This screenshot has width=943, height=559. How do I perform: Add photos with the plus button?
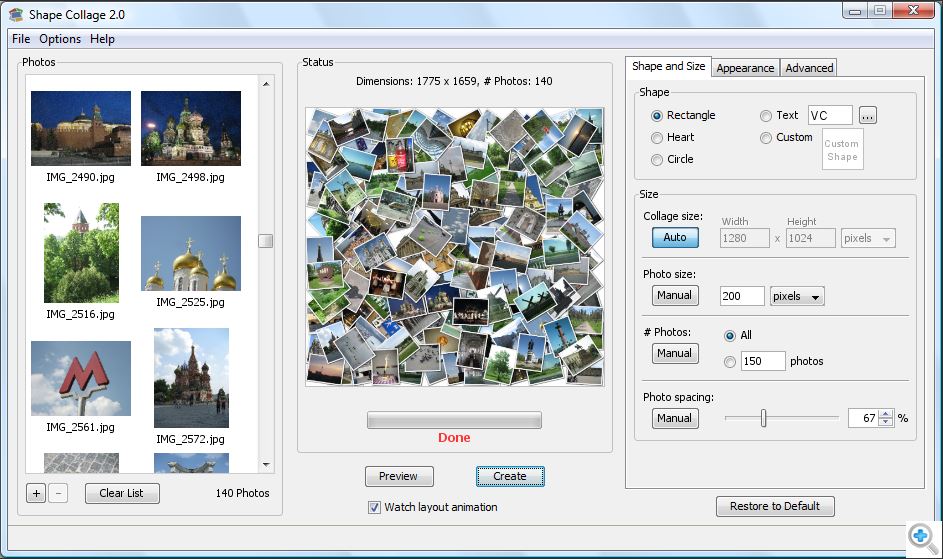[x=36, y=493]
